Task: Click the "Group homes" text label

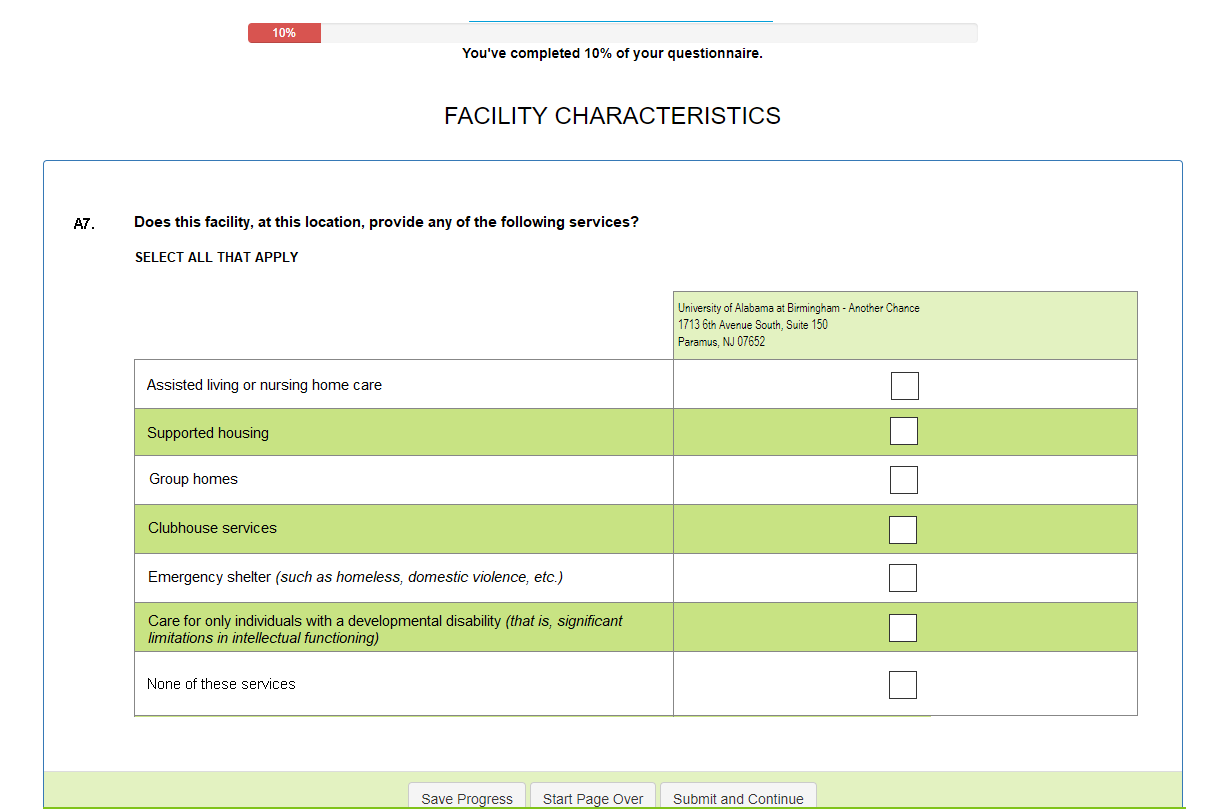Action: [x=194, y=479]
